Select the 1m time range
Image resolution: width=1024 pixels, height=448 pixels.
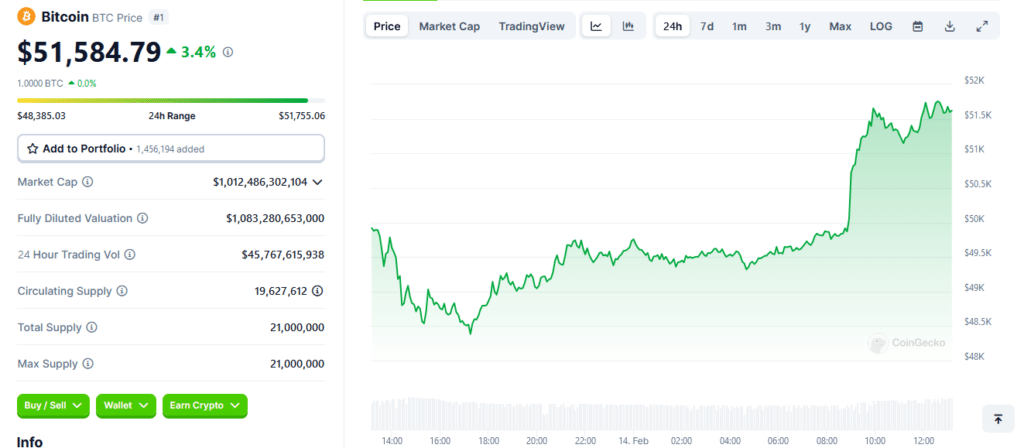[x=739, y=26]
